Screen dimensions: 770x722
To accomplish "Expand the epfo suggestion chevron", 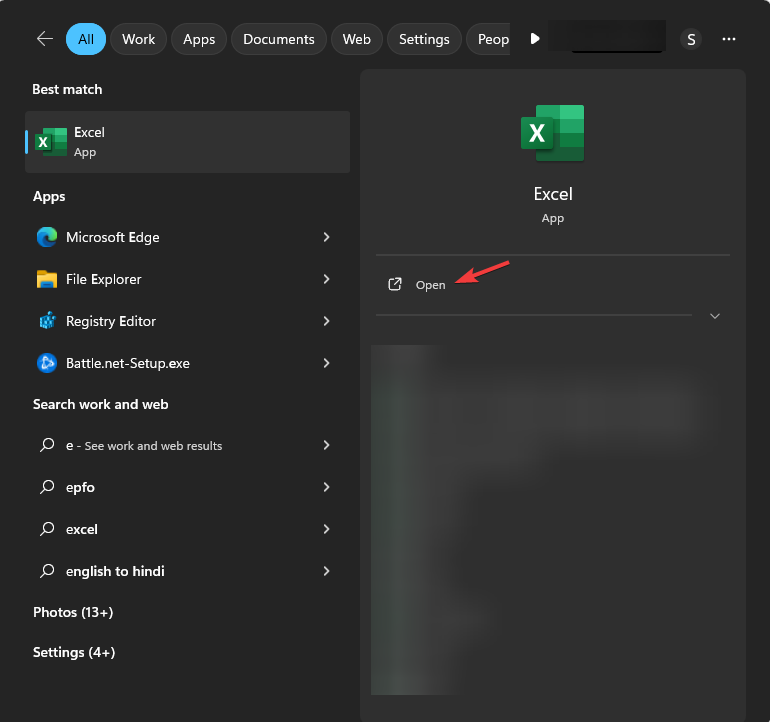I will [327, 487].
